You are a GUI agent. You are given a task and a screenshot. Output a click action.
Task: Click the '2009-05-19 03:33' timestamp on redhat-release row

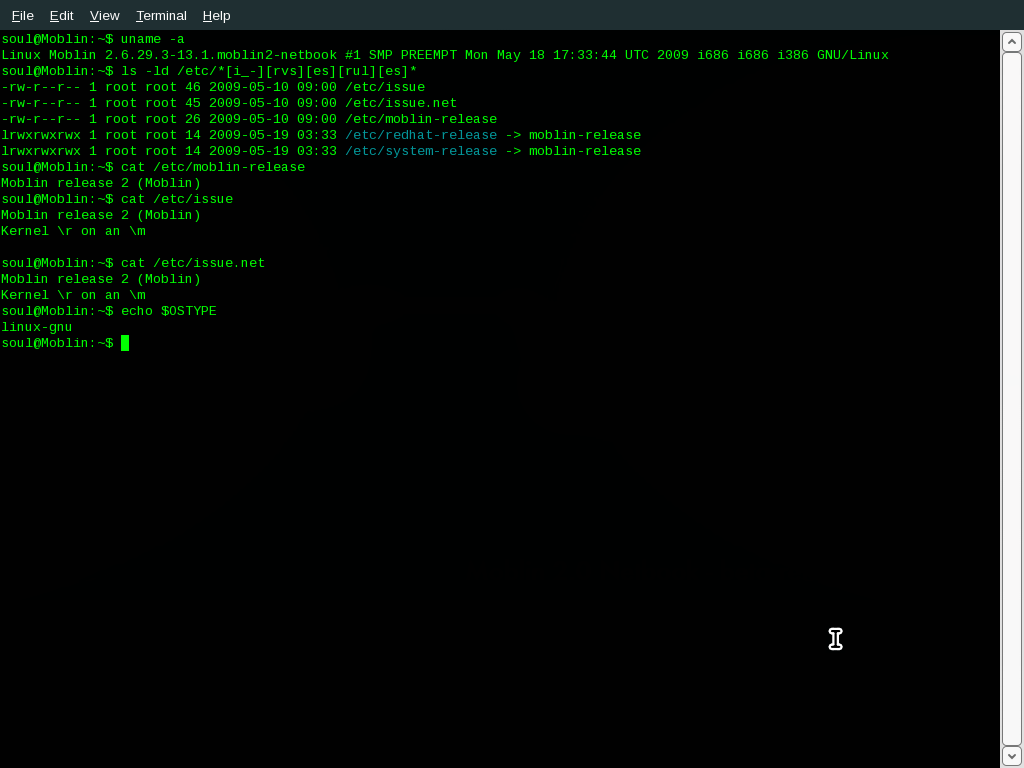coord(273,135)
